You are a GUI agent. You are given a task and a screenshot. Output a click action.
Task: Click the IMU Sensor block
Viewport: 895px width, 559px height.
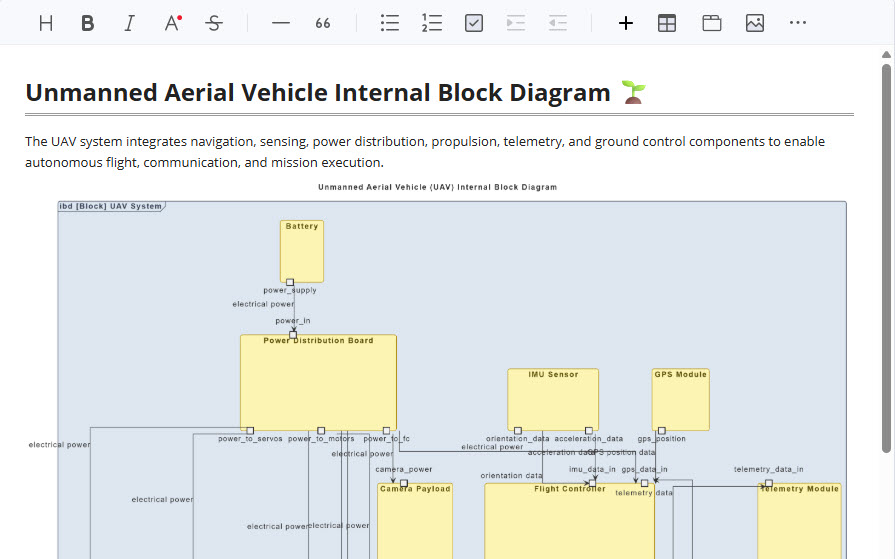[x=553, y=400]
